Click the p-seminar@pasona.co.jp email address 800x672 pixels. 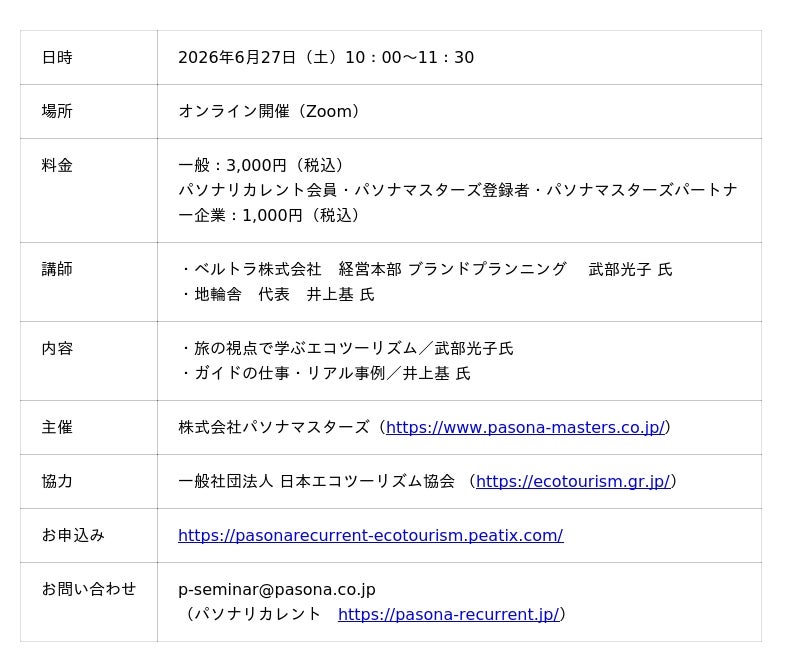tap(277, 590)
